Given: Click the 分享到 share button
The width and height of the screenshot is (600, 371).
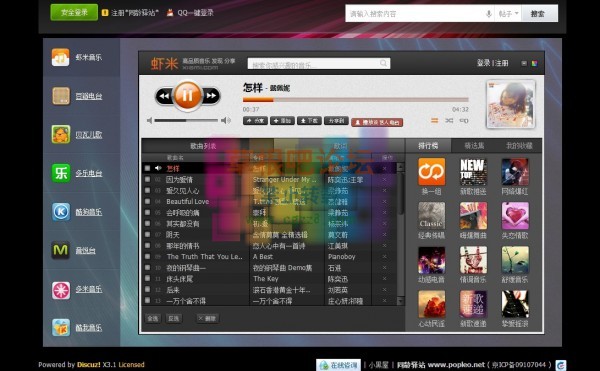Looking at the screenshot, I should [x=336, y=121].
